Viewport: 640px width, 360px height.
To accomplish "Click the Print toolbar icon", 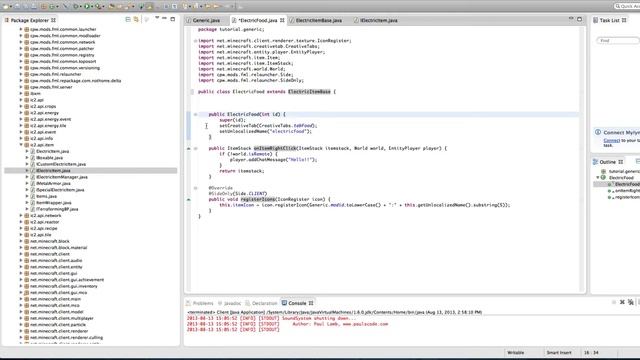I will [x=33, y=7].
